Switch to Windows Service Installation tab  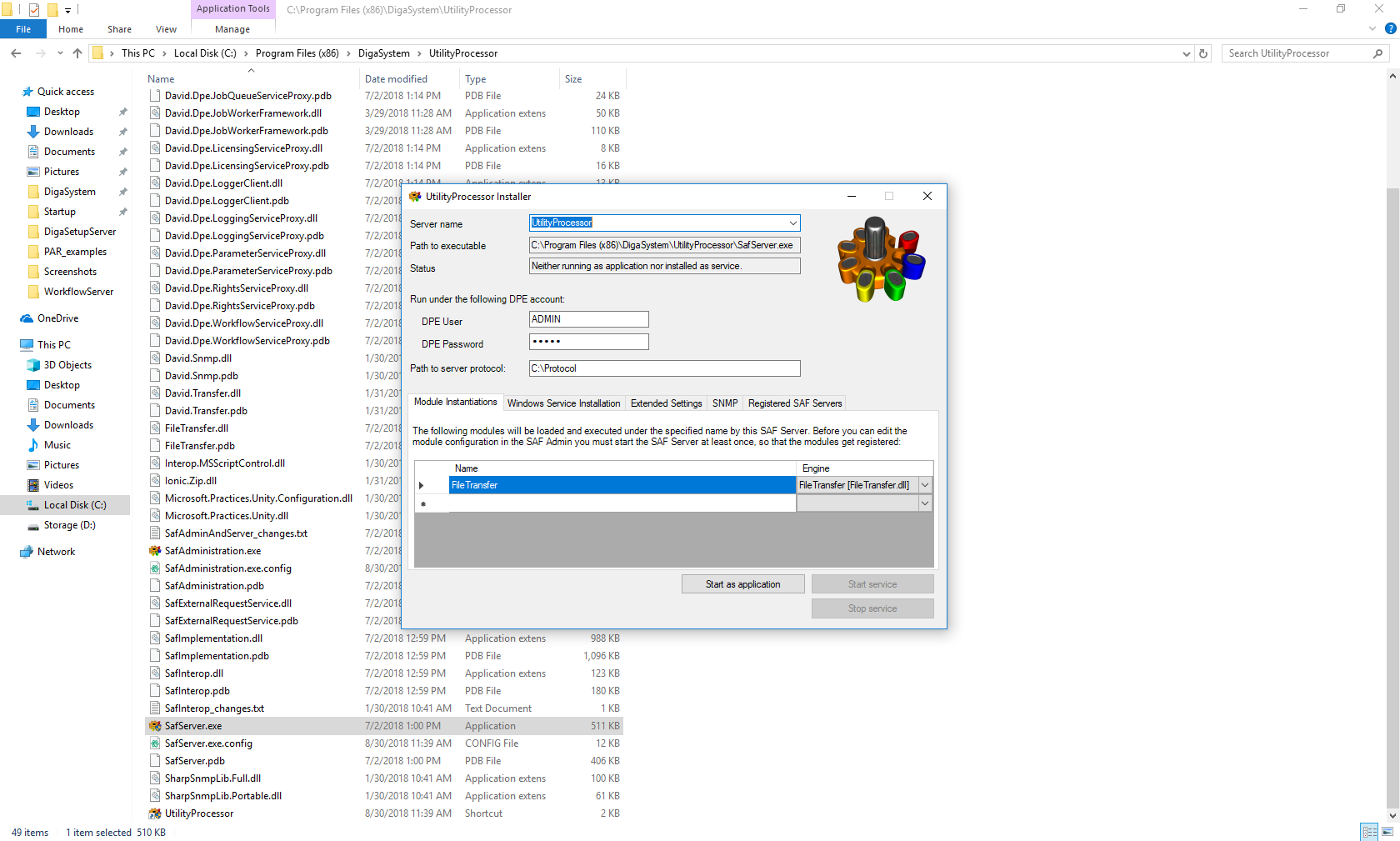[x=563, y=403]
